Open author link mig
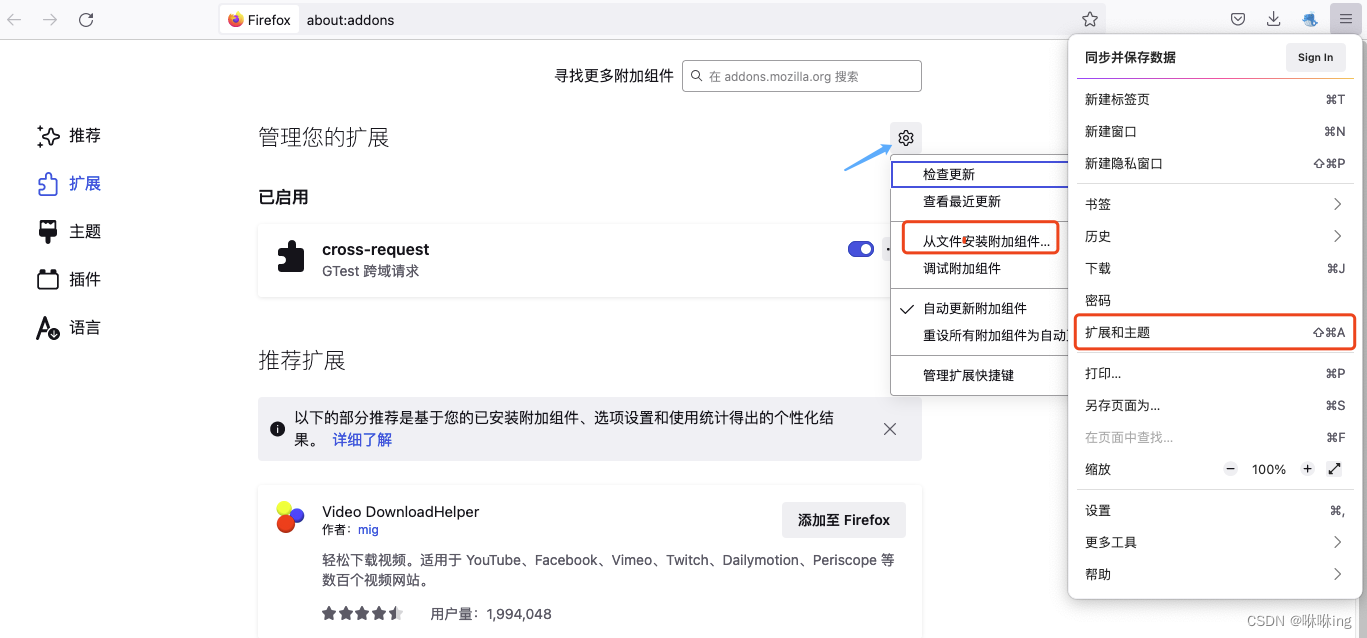The width and height of the screenshot is (1367, 638). tap(368, 530)
